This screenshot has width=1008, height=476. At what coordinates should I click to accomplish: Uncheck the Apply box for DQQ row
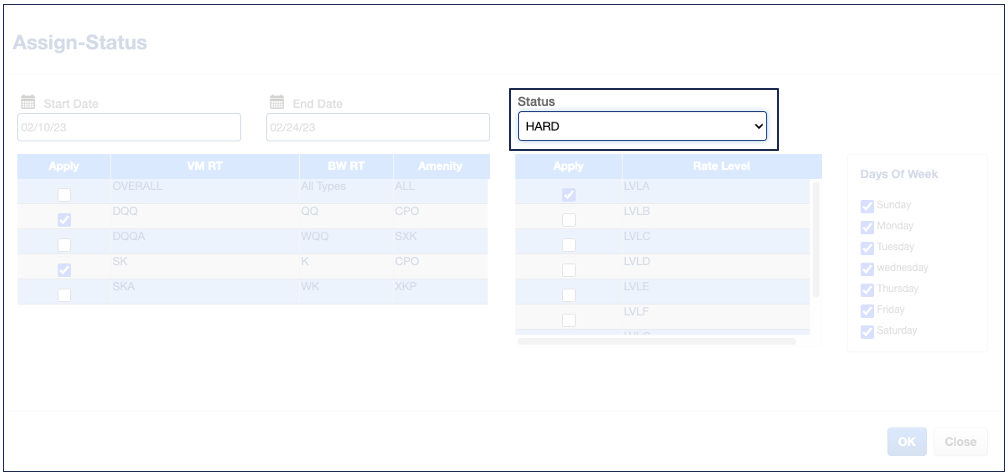[64, 220]
